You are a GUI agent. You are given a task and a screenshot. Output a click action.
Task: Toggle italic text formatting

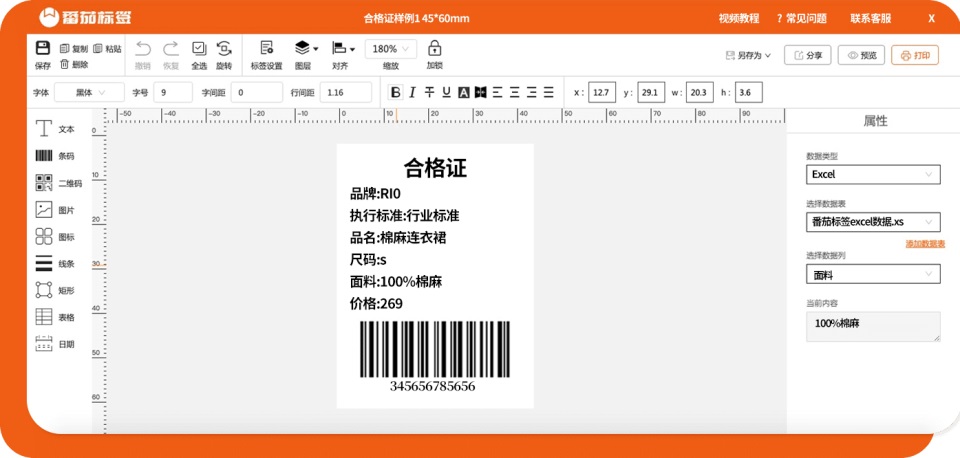pos(412,92)
